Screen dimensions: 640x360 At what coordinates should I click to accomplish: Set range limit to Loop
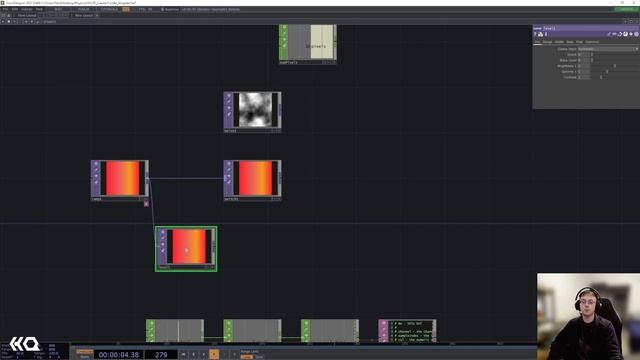pyautogui.click(x=247, y=357)
